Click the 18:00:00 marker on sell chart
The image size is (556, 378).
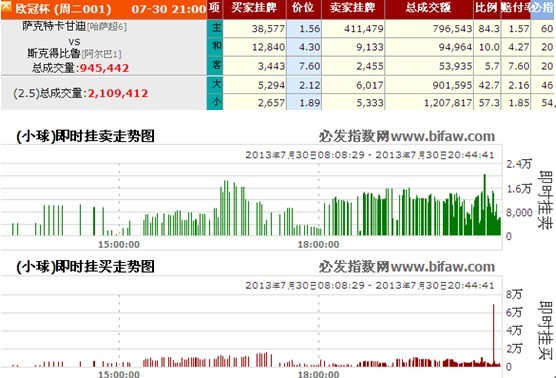tap(318, 244)
